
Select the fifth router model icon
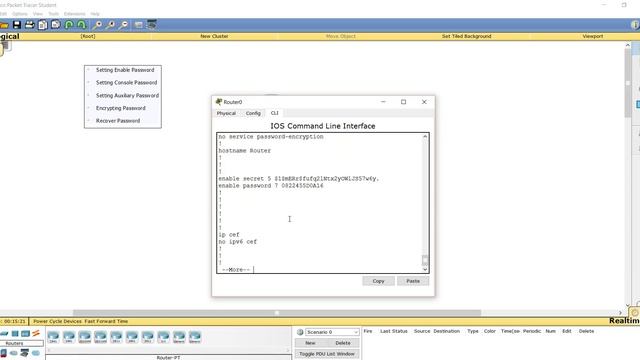[x=116, y=337]
